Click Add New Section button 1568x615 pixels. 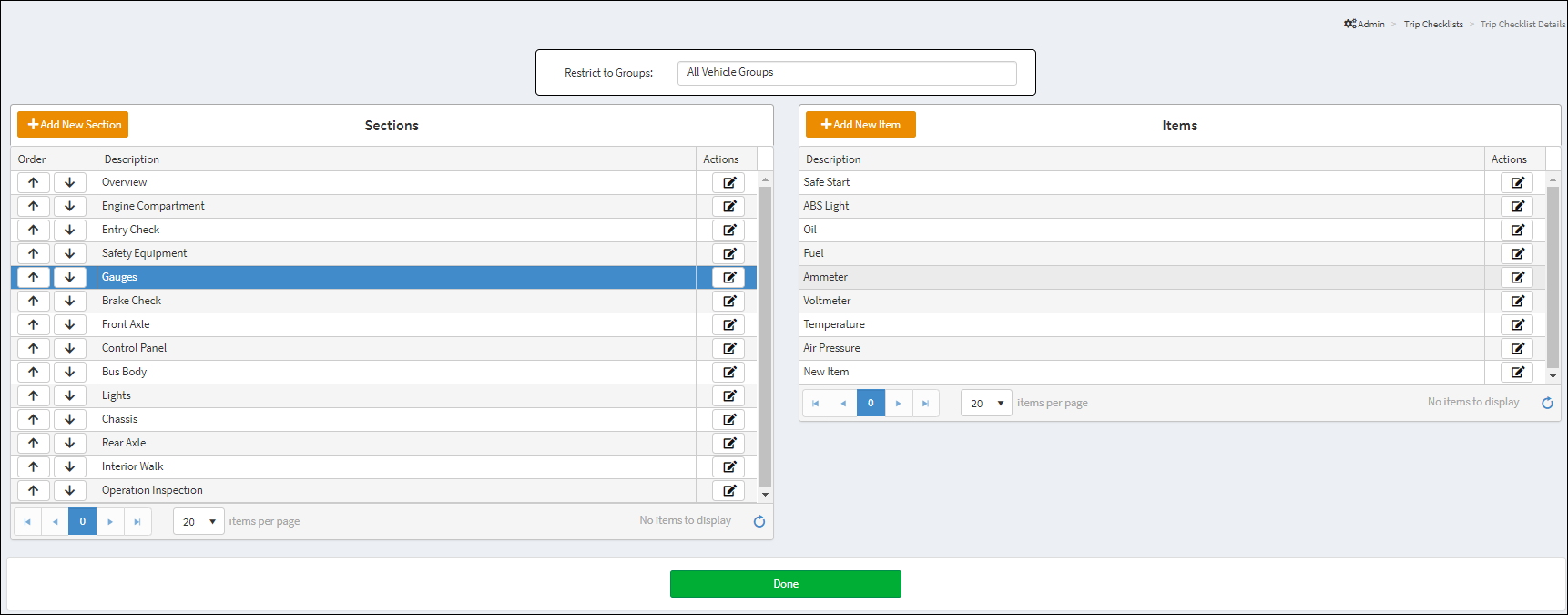[73, 125]
